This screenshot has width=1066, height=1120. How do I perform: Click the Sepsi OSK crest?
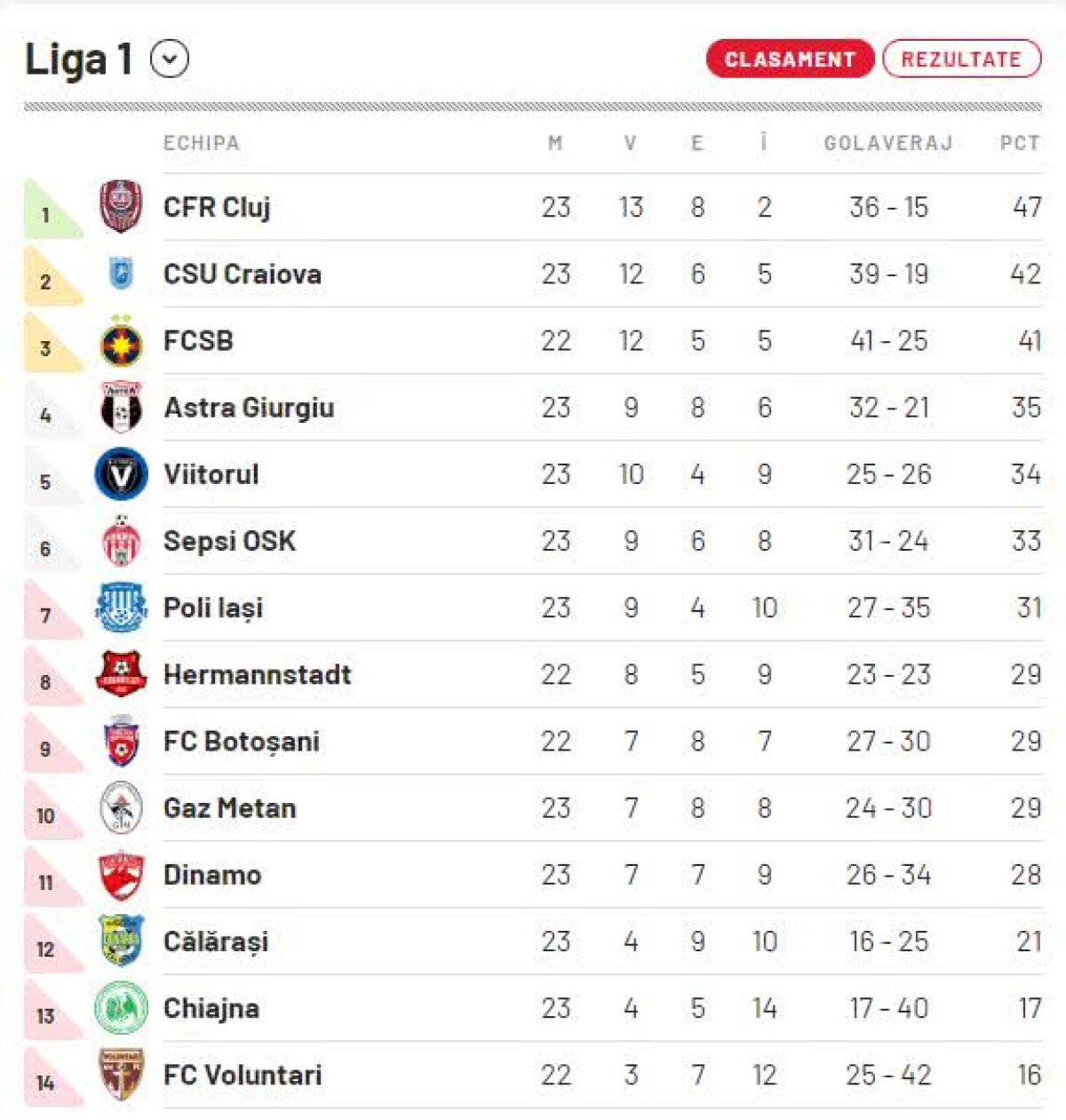[x=121, y=541]
